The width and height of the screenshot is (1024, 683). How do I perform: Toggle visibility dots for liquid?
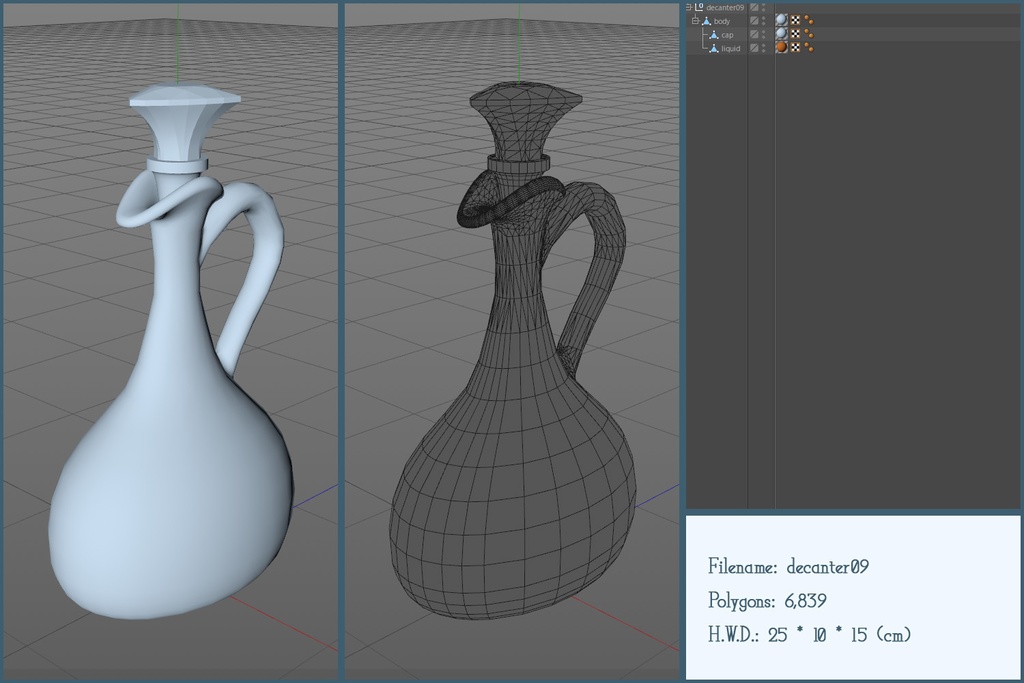tap(763, 48)
